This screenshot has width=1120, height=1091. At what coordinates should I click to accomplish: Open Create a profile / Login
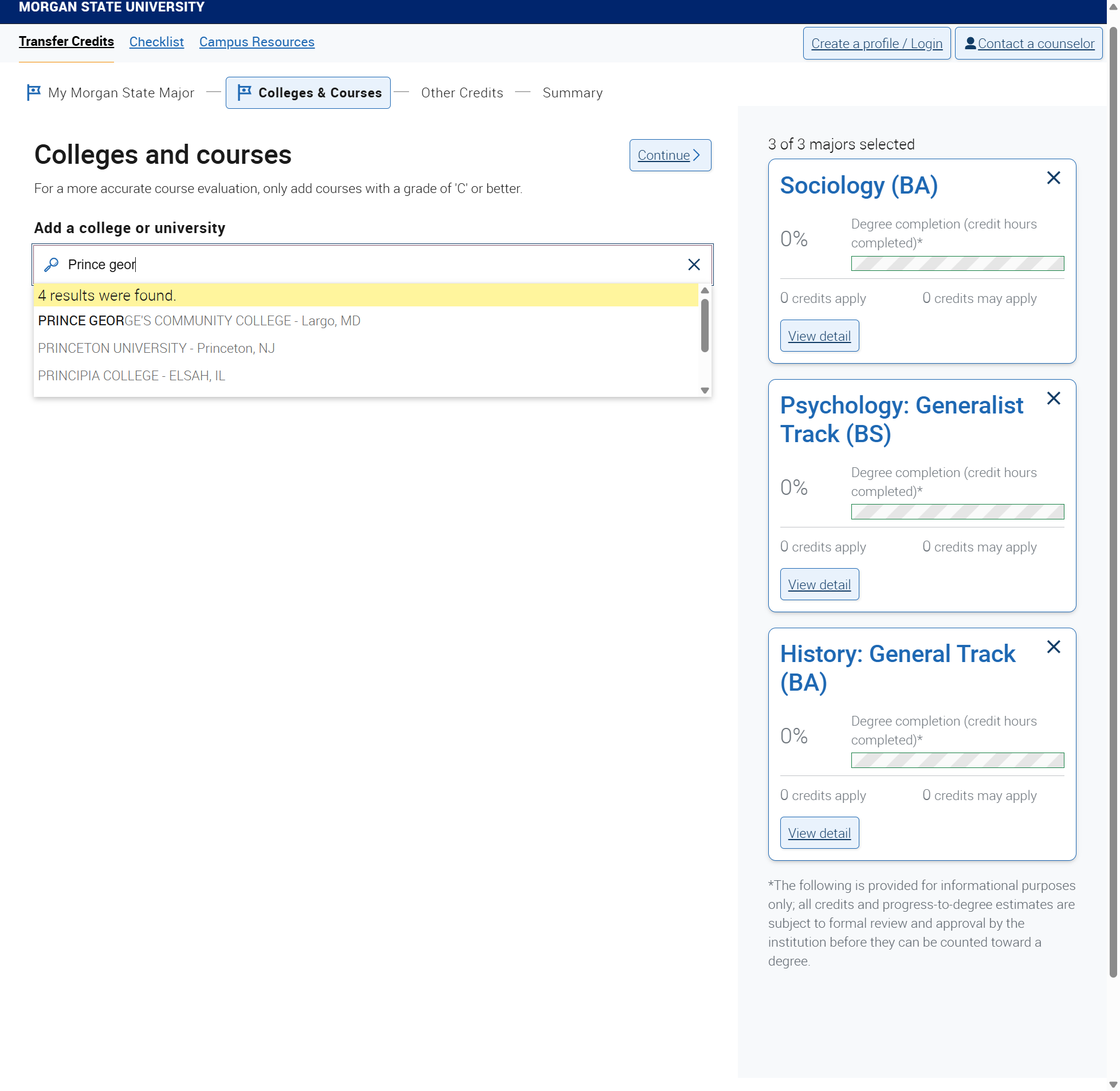877,44
